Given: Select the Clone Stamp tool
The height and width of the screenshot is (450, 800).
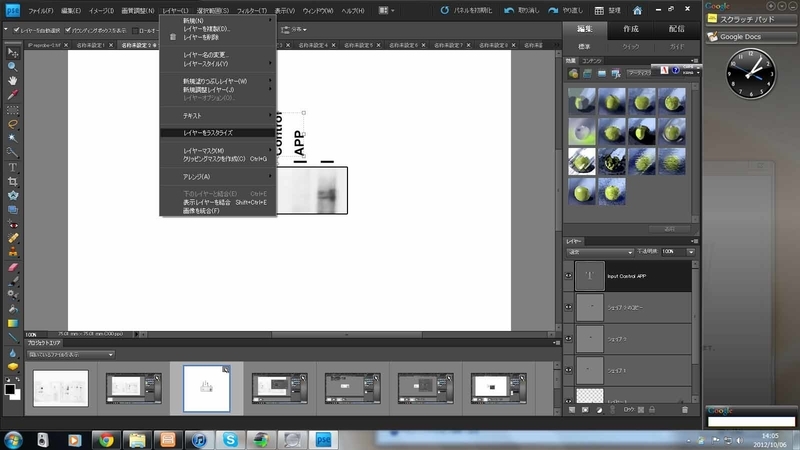Looking at the screenshot, I should pos(13,252).
